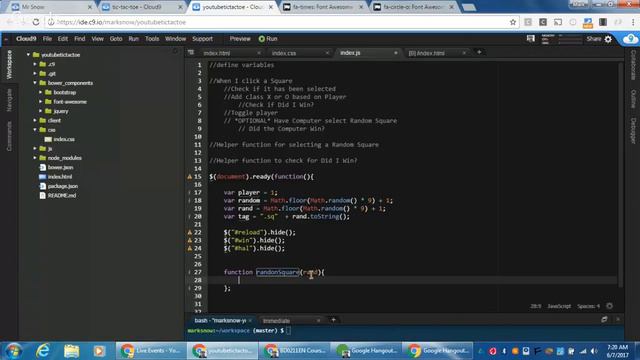The width and height of the screenshot is (640, 360).
Task: Open the Tools menu
Action: click(x=152, y=39)
